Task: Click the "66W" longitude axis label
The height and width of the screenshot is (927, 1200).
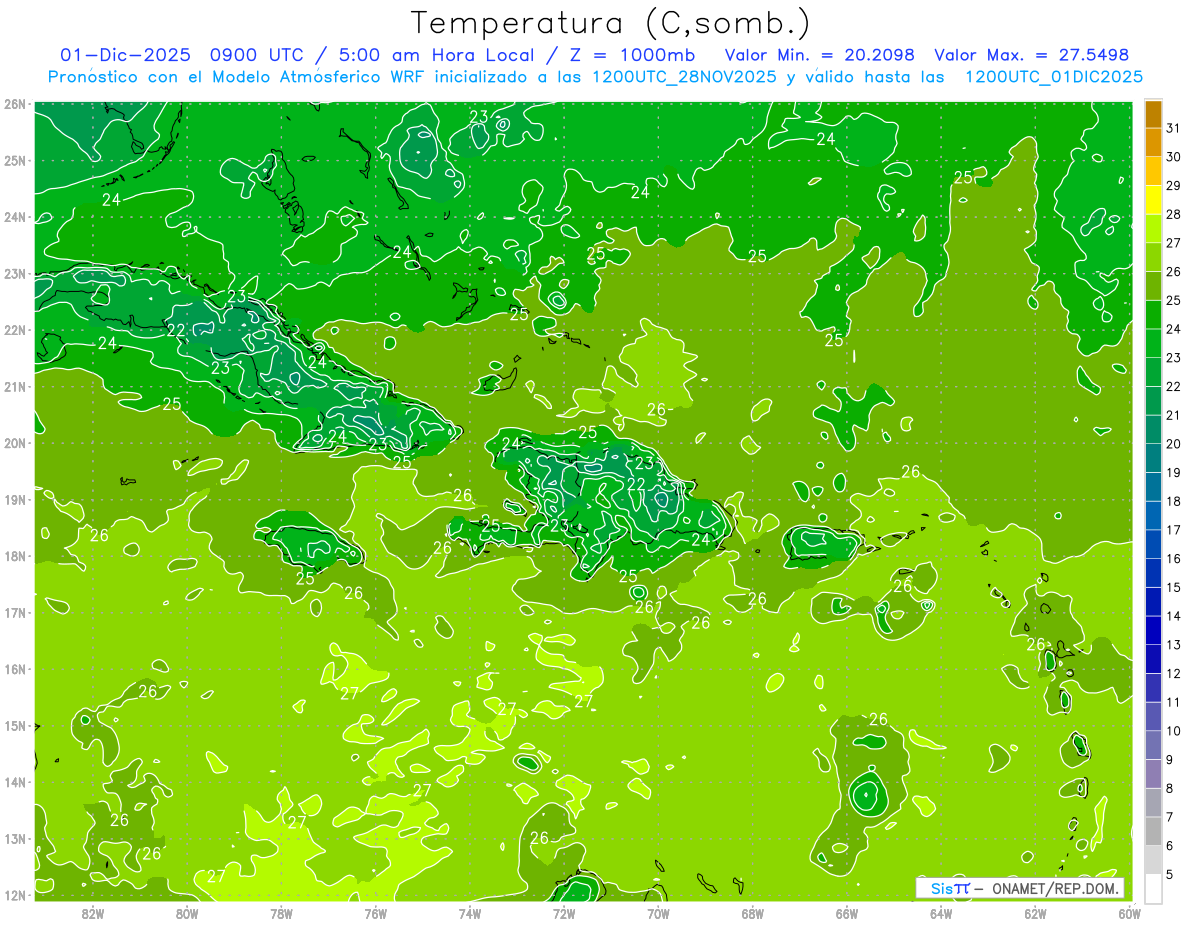Action: coord(847,913)
